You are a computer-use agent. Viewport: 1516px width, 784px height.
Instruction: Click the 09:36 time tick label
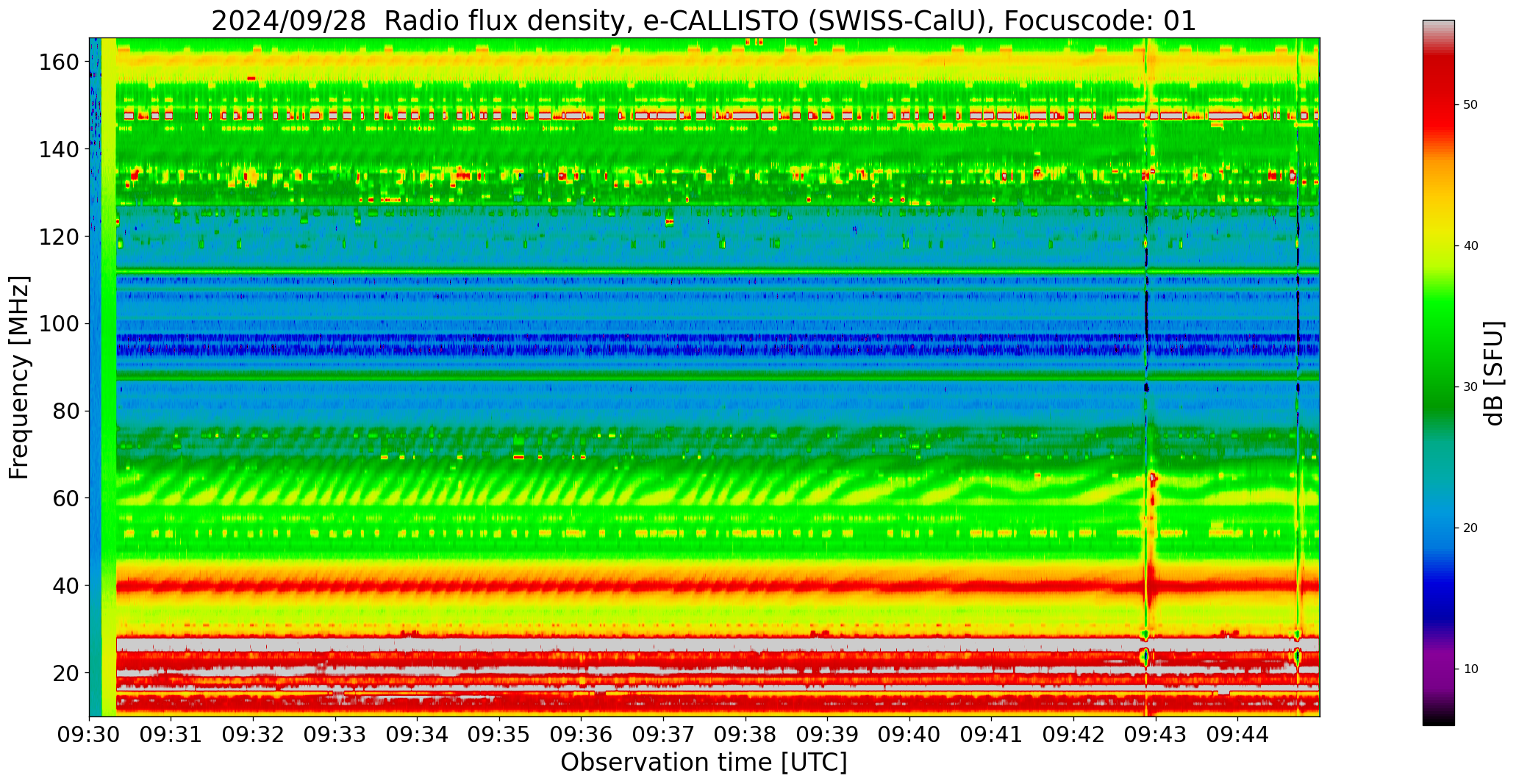[x=582, y=734]
